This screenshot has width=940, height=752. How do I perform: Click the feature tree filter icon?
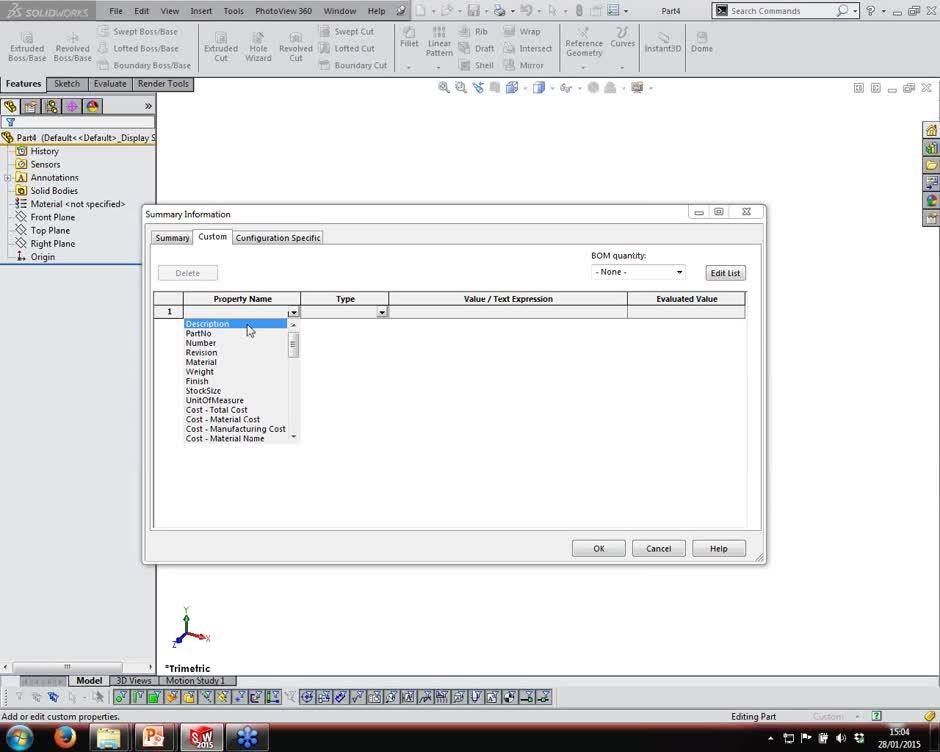[x=11, y=122]
